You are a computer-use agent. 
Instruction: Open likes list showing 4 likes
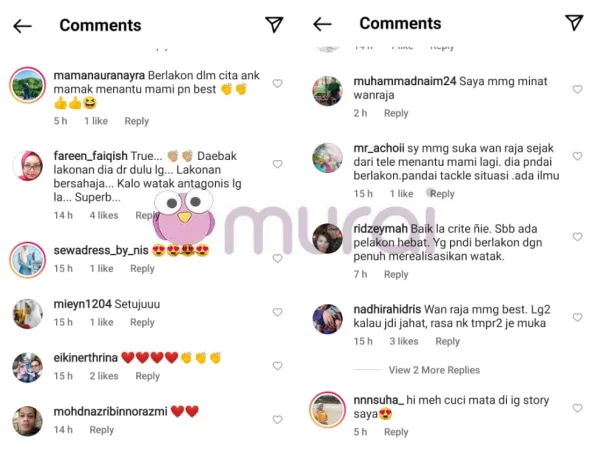[104, 215]
